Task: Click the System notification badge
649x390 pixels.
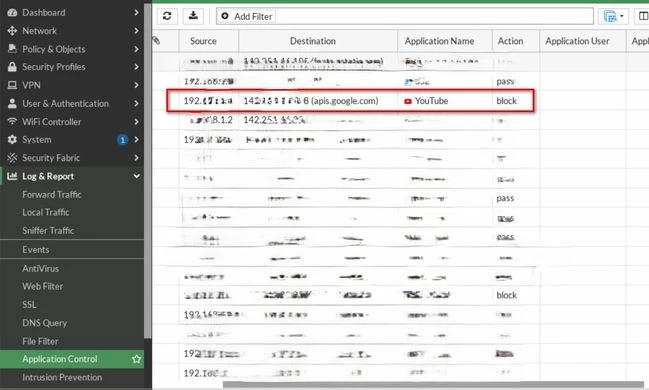Action: [x=123, y=140]
